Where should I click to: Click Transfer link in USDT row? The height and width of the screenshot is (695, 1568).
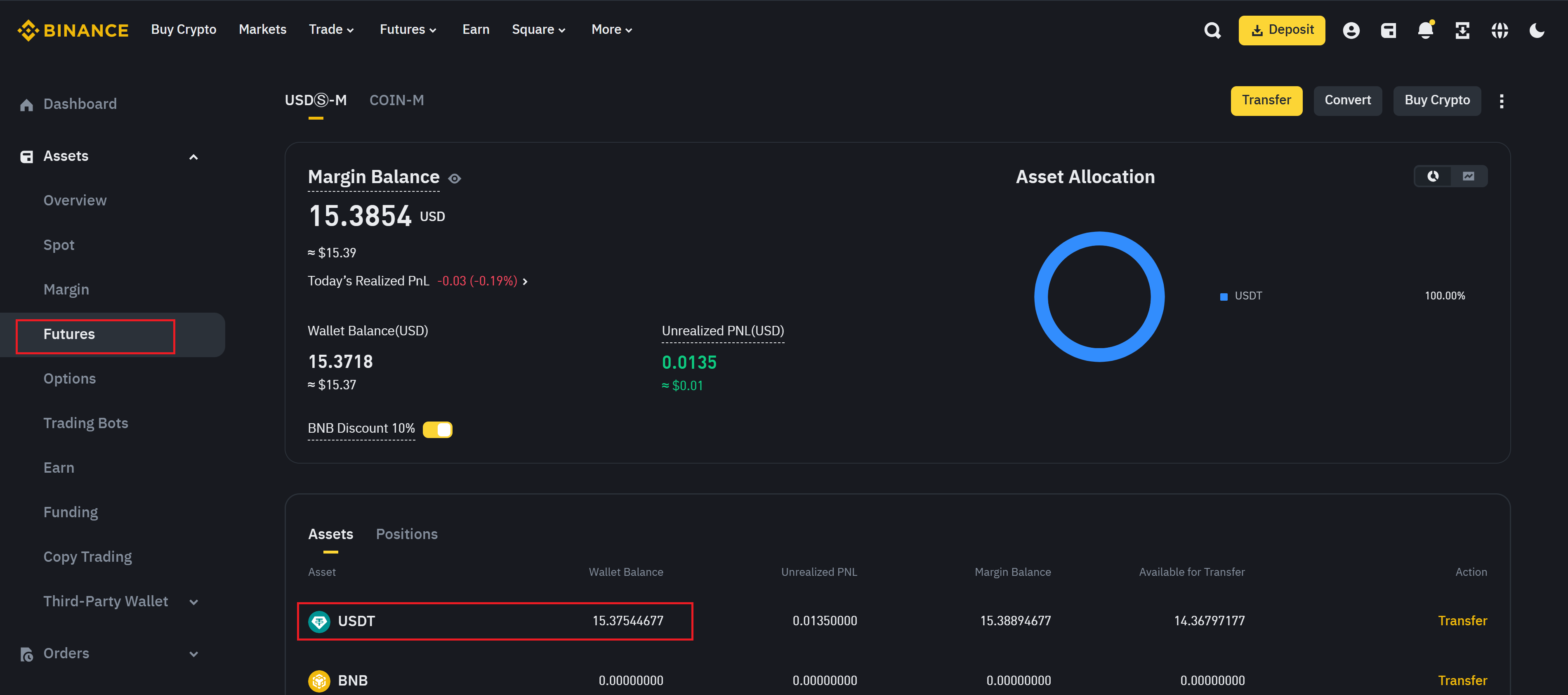click(1462, 621)
